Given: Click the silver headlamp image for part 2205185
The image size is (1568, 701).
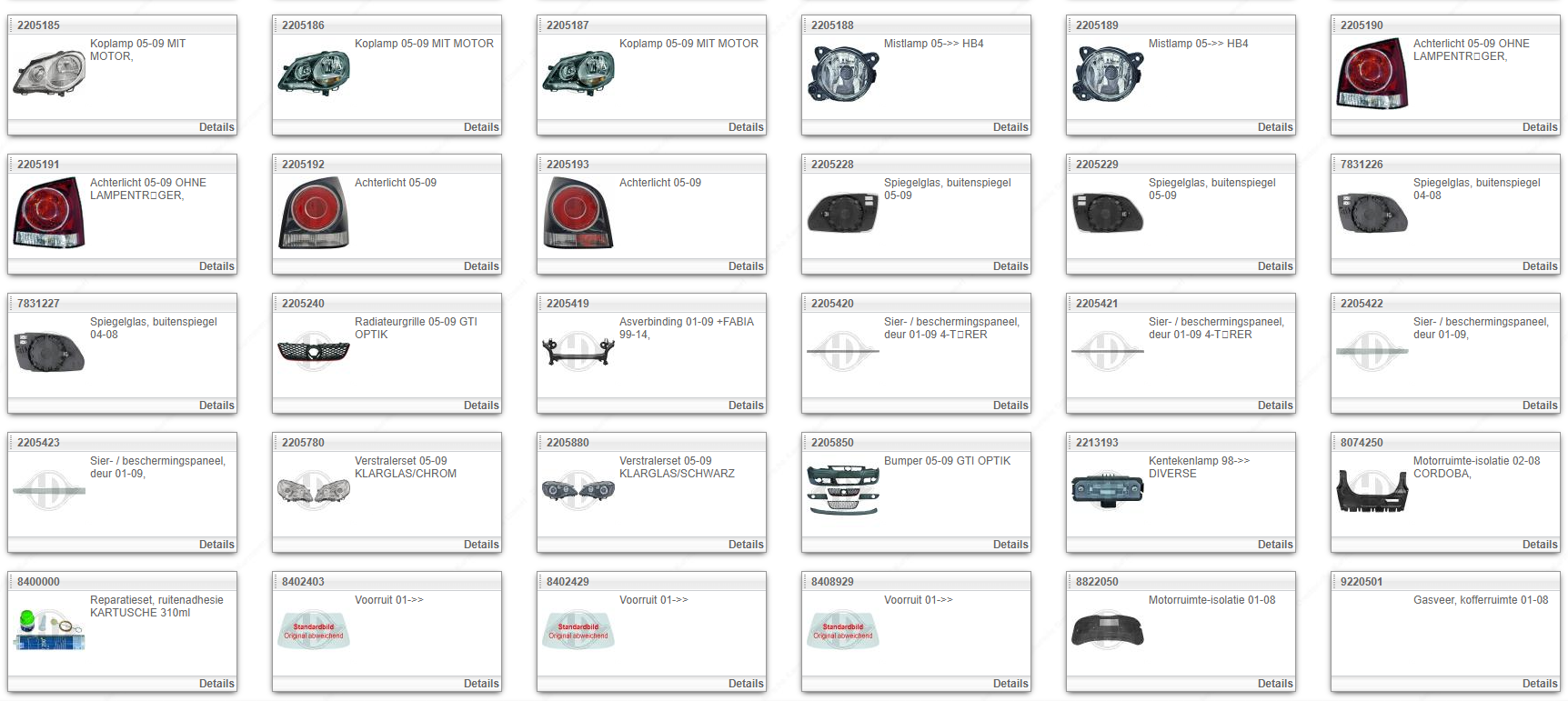Looking at the screenshot, I should (49, 74).
